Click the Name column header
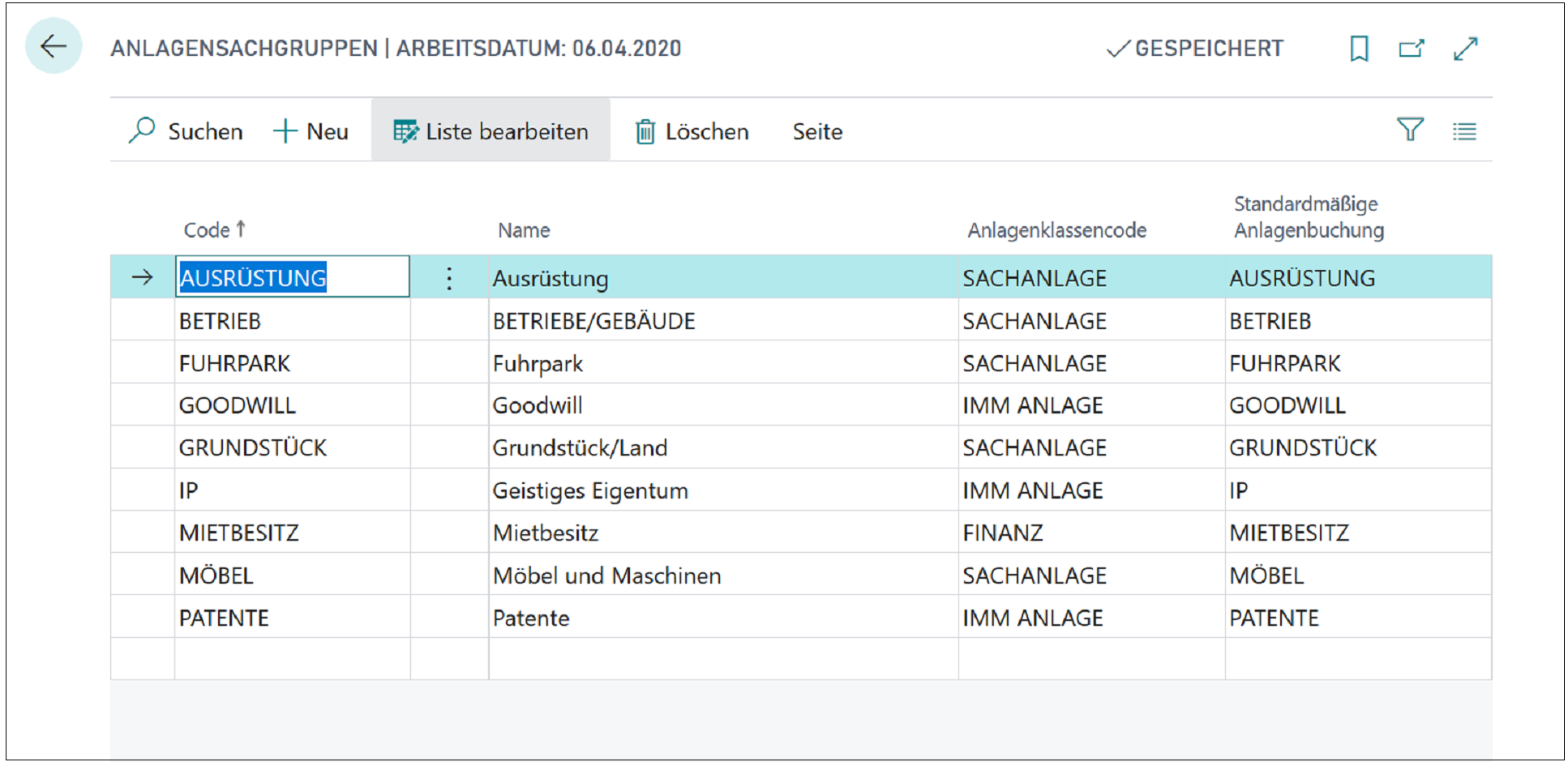 524,230
